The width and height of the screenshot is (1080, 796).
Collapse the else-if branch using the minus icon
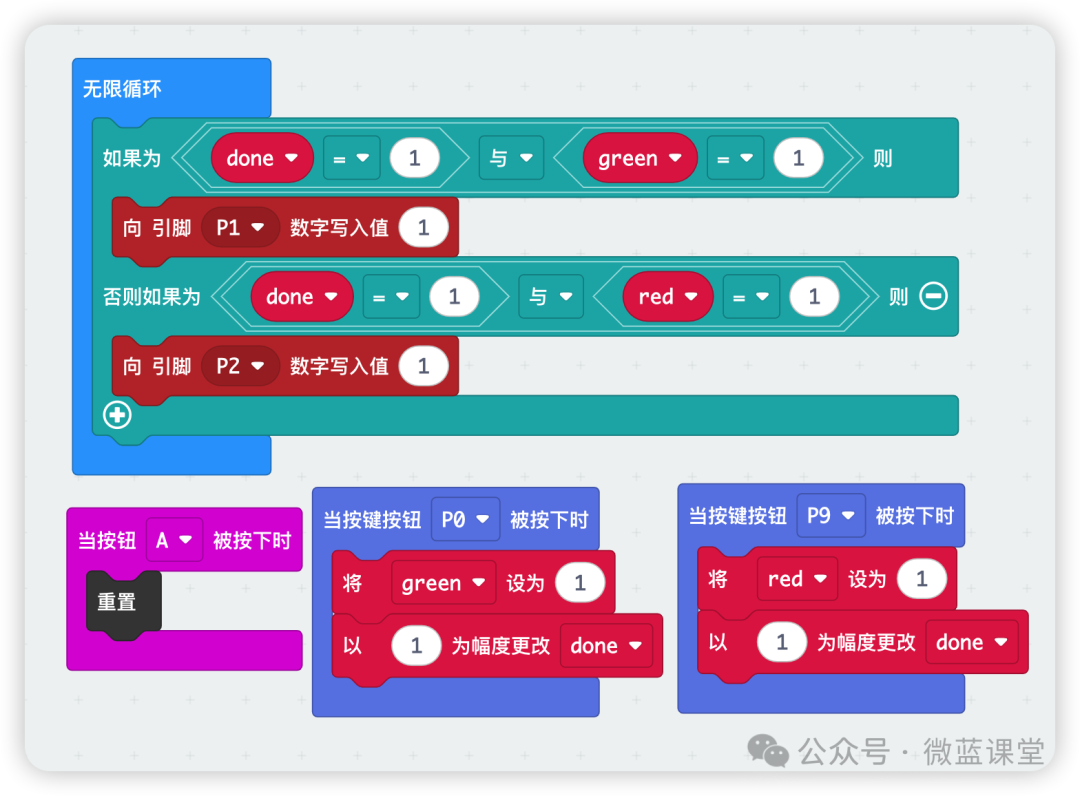[931, 297]
